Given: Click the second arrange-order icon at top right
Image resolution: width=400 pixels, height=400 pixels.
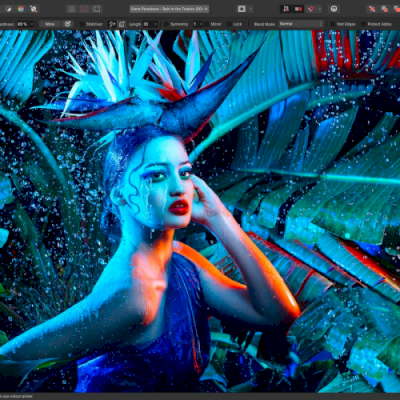Looking at the screenshot, I should tap(384, 9).
